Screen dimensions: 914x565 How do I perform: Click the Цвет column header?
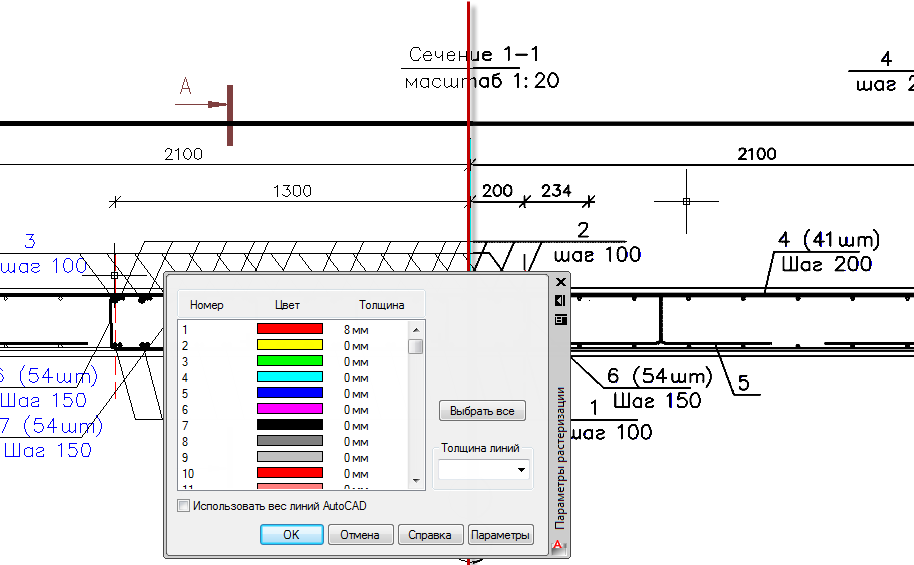point(287,305)
